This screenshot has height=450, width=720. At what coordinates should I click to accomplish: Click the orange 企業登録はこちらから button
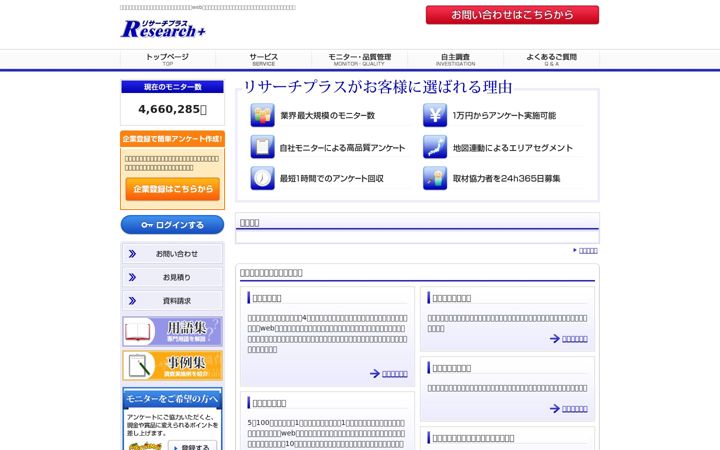point(173,189)
